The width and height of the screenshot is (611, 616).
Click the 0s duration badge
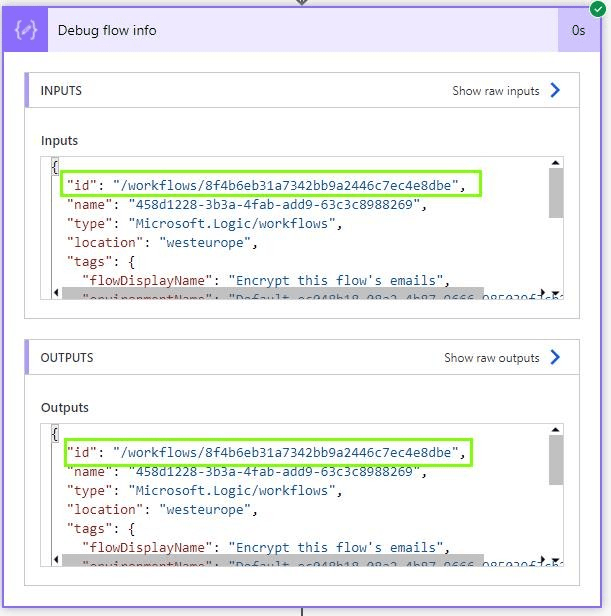point(578,30)
